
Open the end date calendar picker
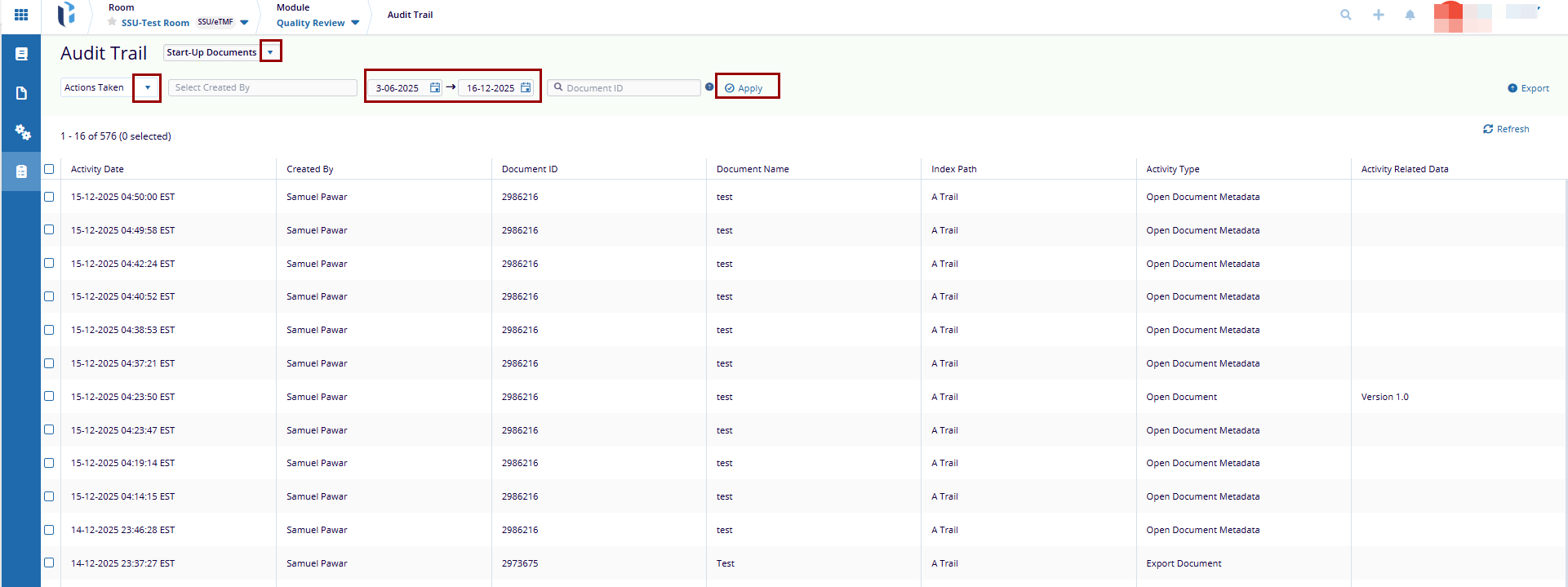coord(526,88)
